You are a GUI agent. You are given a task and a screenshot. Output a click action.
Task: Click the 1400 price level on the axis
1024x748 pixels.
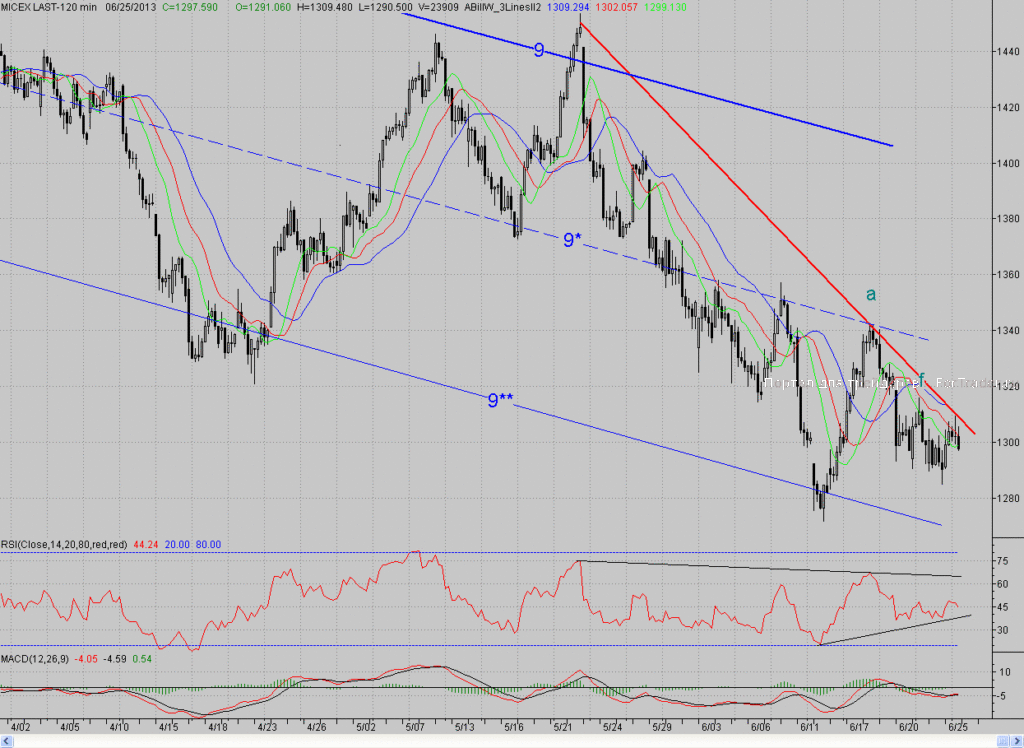coord(1007,163)
